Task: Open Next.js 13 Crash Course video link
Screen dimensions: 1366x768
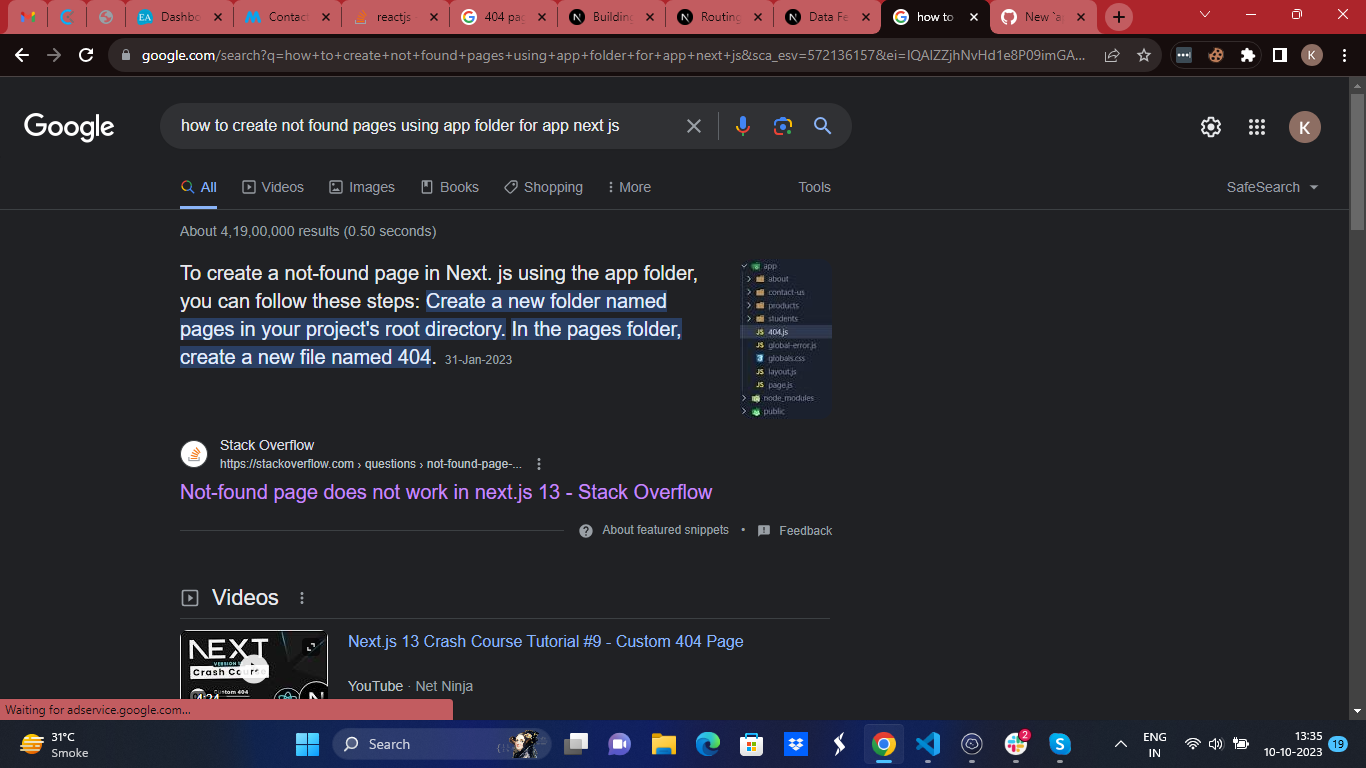Action: (546, 641)
